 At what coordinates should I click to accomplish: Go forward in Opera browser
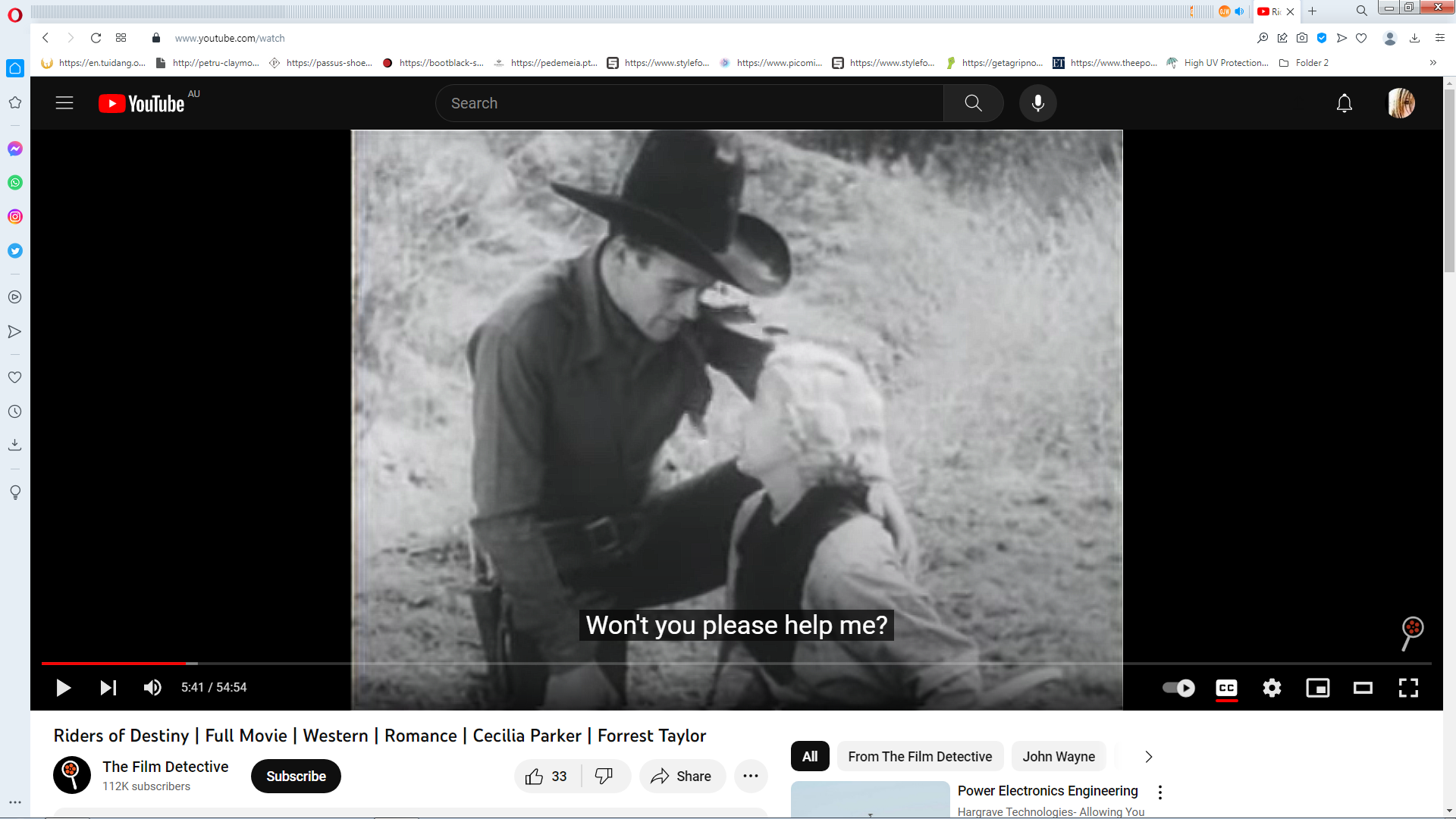(x=71, y=38)
